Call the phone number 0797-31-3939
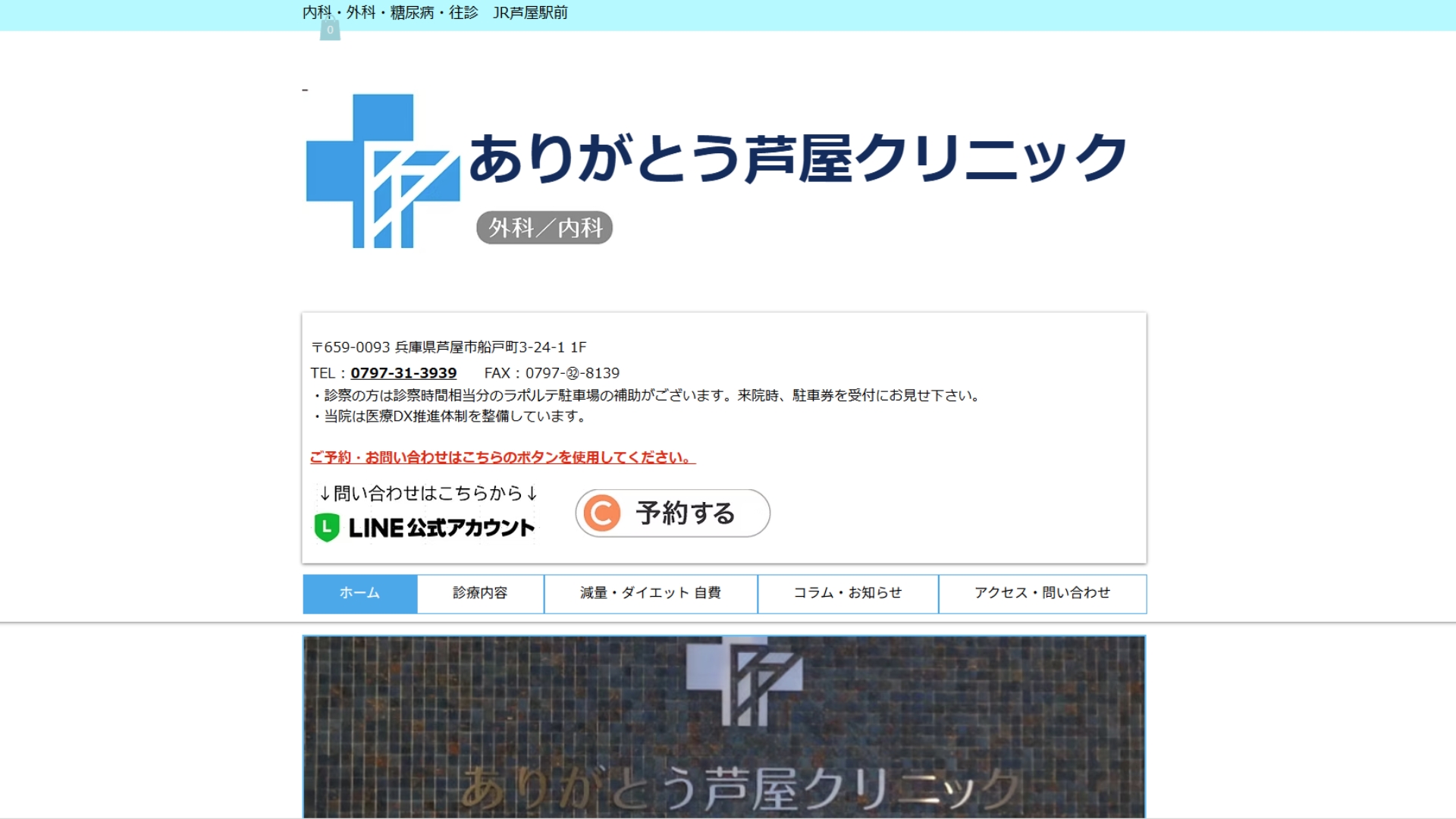Viewport: 1456px width, 819px height. pyautogui.click(x=403, y=373)
